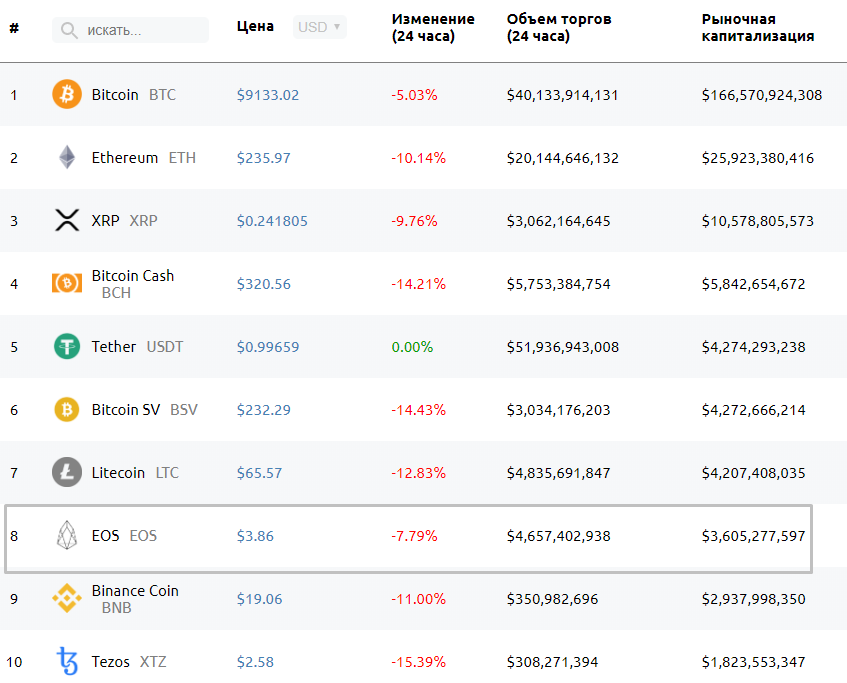The height and width of the screenshot is (683, 847).
Task: Open the USD currency dropdown
Action: (x=318, y=27)
